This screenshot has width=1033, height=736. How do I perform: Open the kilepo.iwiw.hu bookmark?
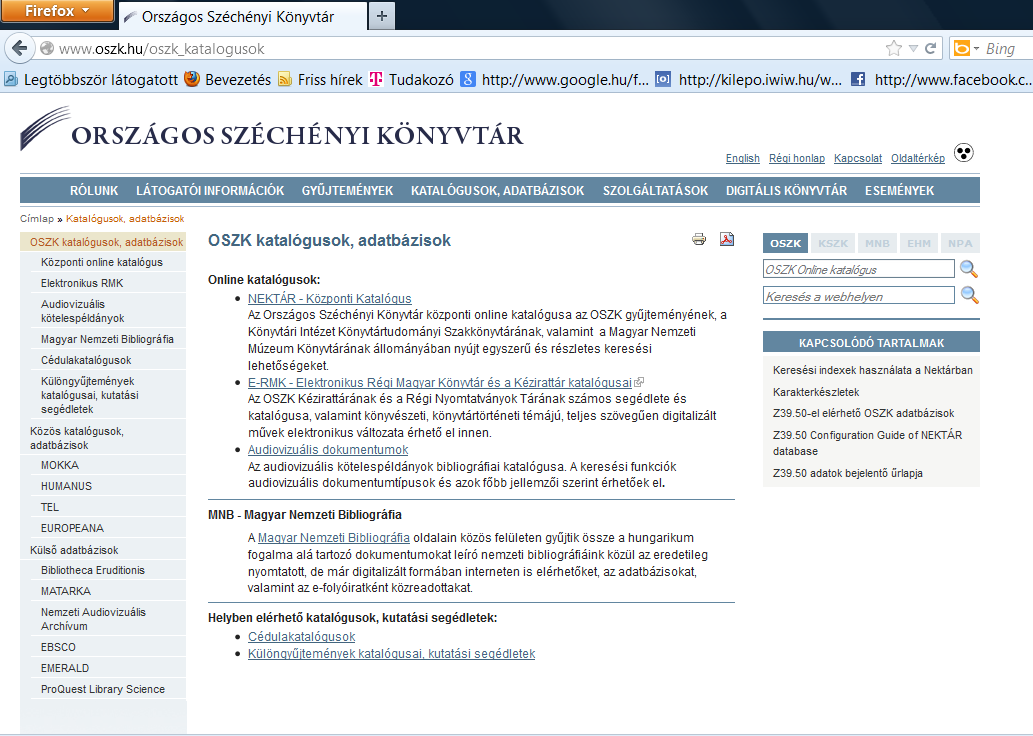[749, 80]
